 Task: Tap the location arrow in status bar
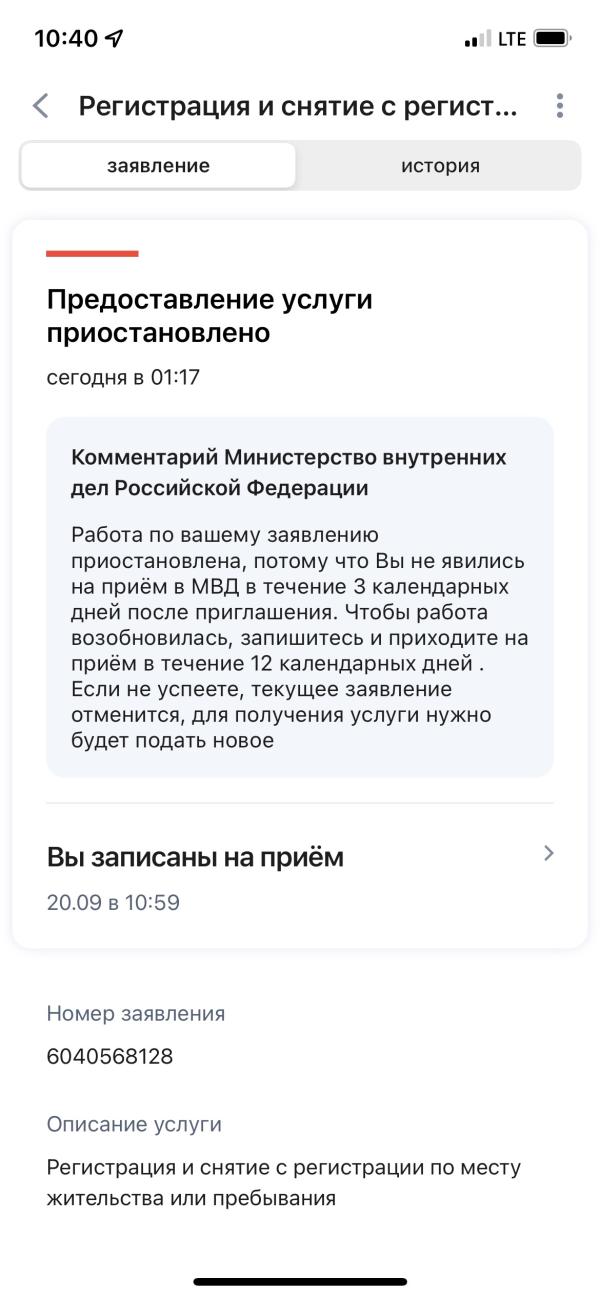coord(115,39)
